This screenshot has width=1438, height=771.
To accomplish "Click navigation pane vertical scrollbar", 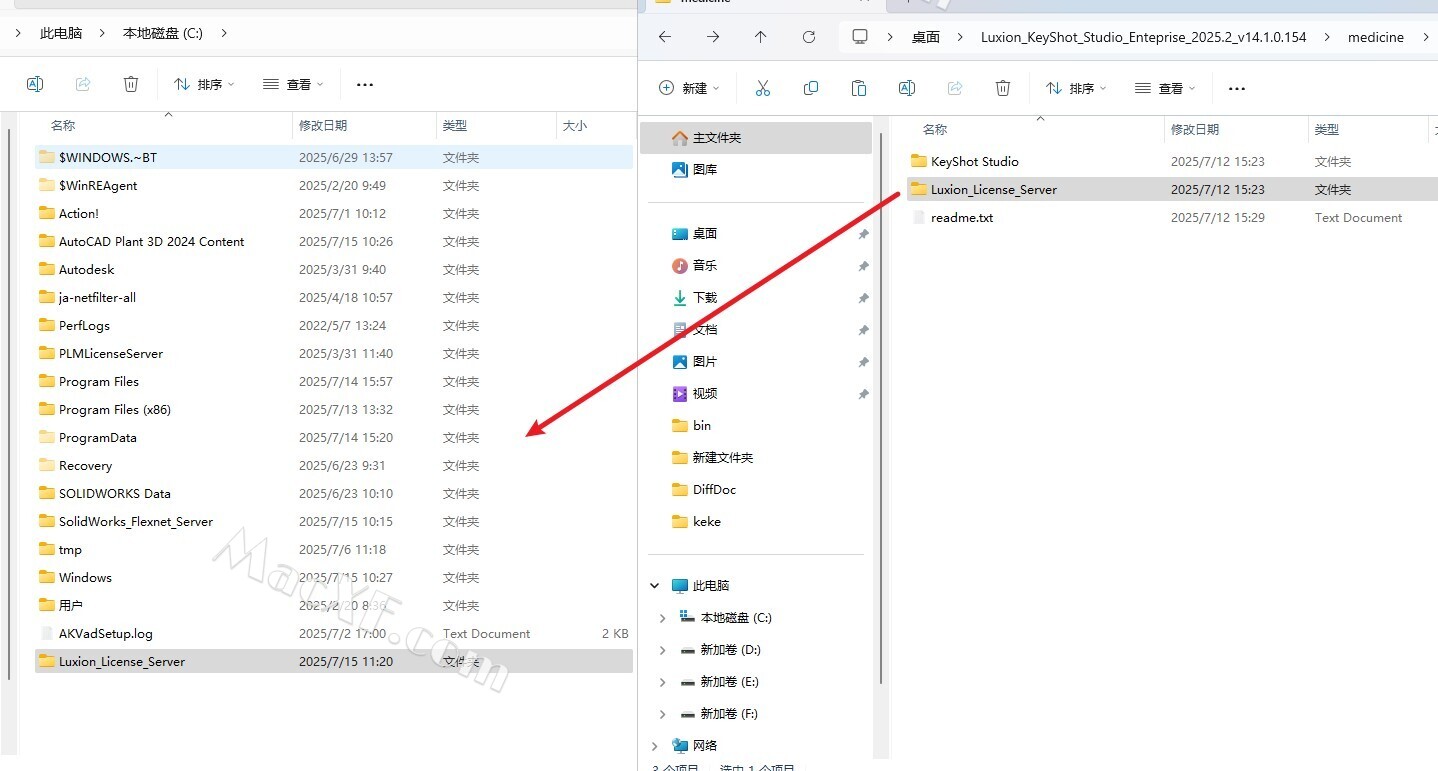I will tap(881, 408).
